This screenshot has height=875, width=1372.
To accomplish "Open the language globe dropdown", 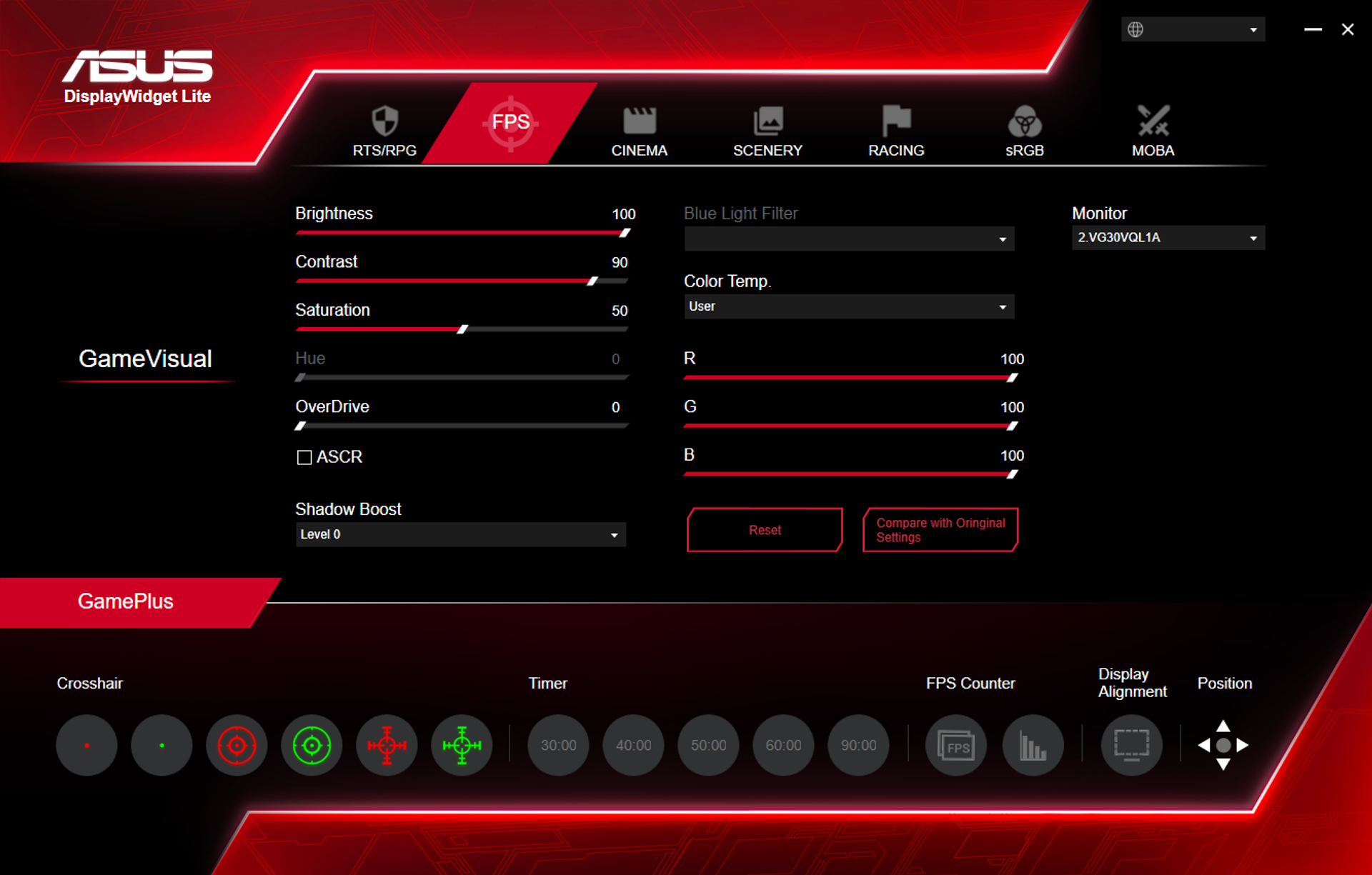I will pos(1193,29).
